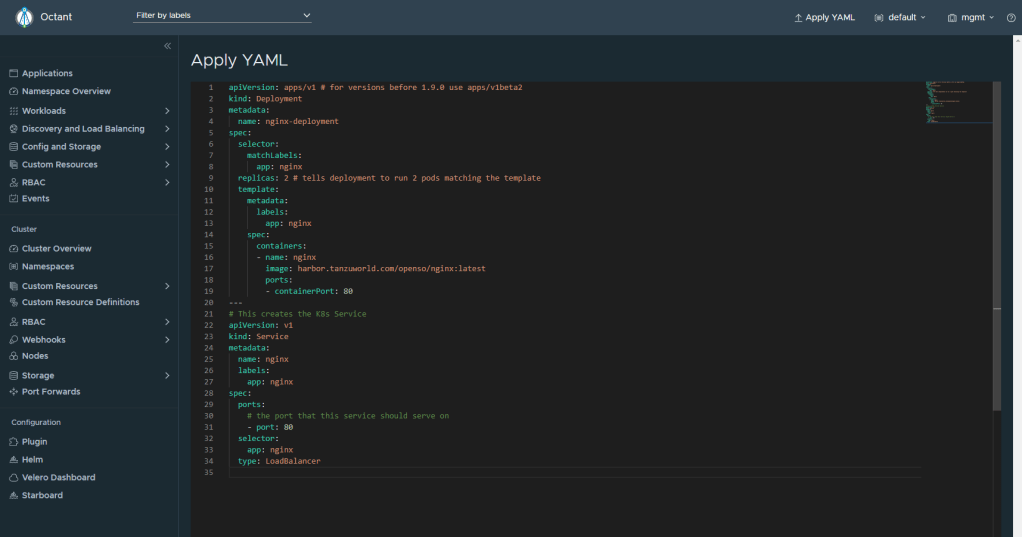The image size is (1022, 537).
Task: Open Namespace Overview from sidebar
Action: 66,92
